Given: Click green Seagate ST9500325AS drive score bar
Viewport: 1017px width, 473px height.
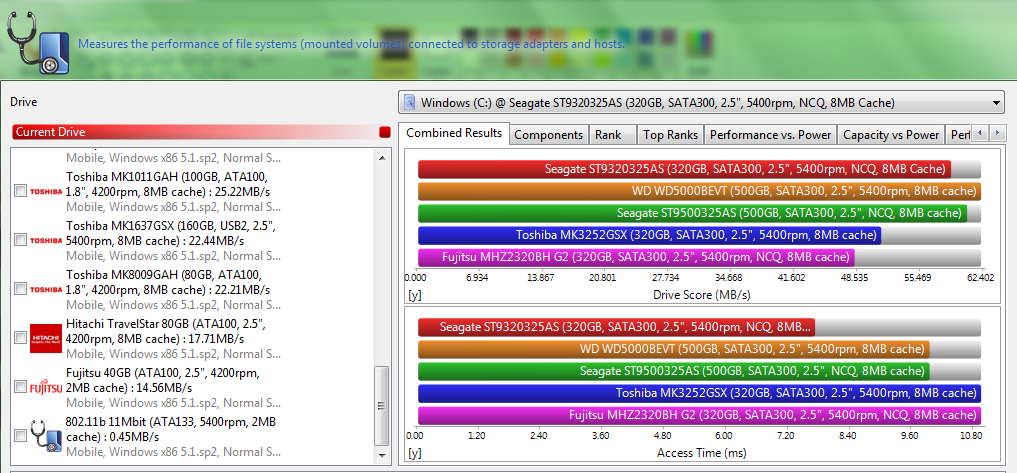Looking at the screenshot, I should coord(692,213).
